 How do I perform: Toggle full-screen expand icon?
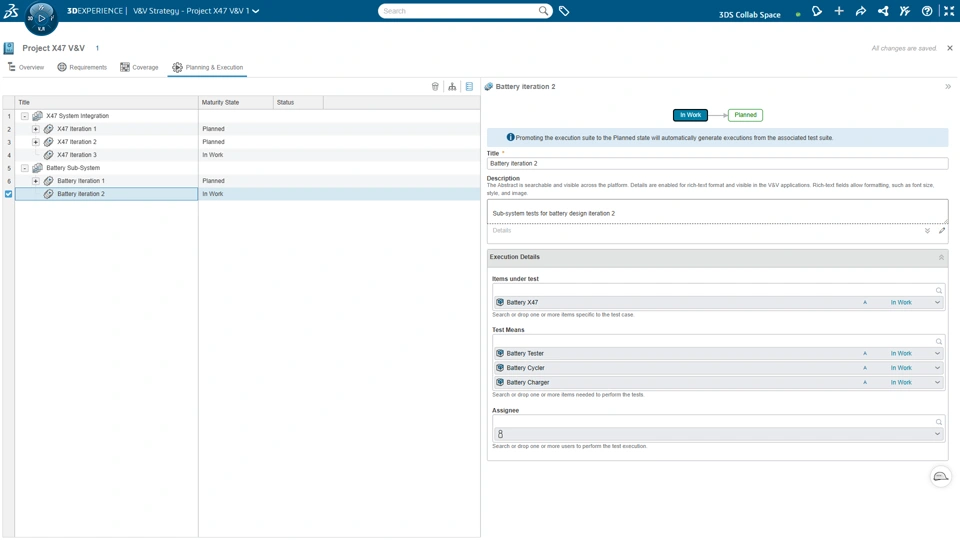949,11
